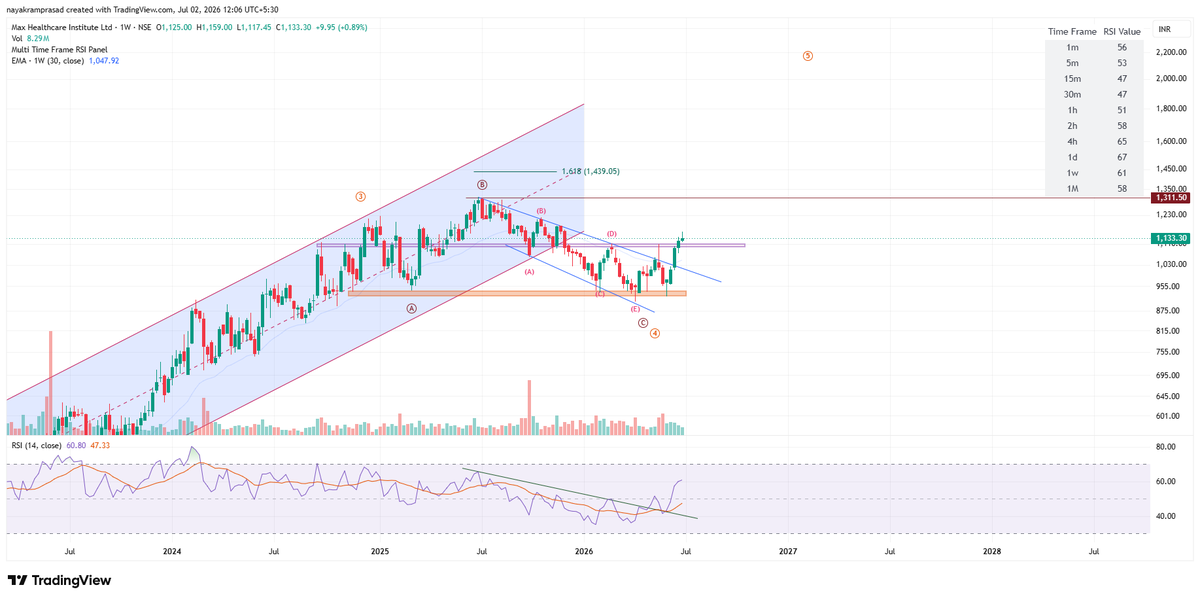Click the 2028 time axis label
Viewport: 1200px width, 600px height.
click(992, 551)
